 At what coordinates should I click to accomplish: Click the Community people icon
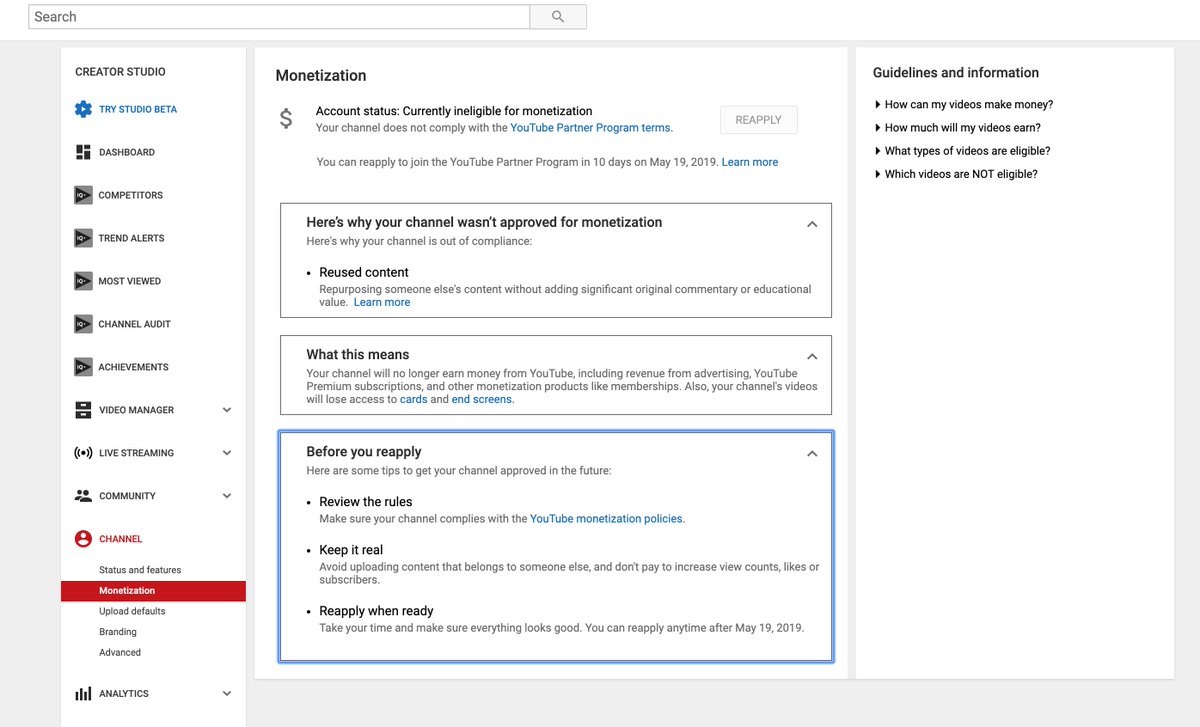pyautogui.click(x=83, y=496)
